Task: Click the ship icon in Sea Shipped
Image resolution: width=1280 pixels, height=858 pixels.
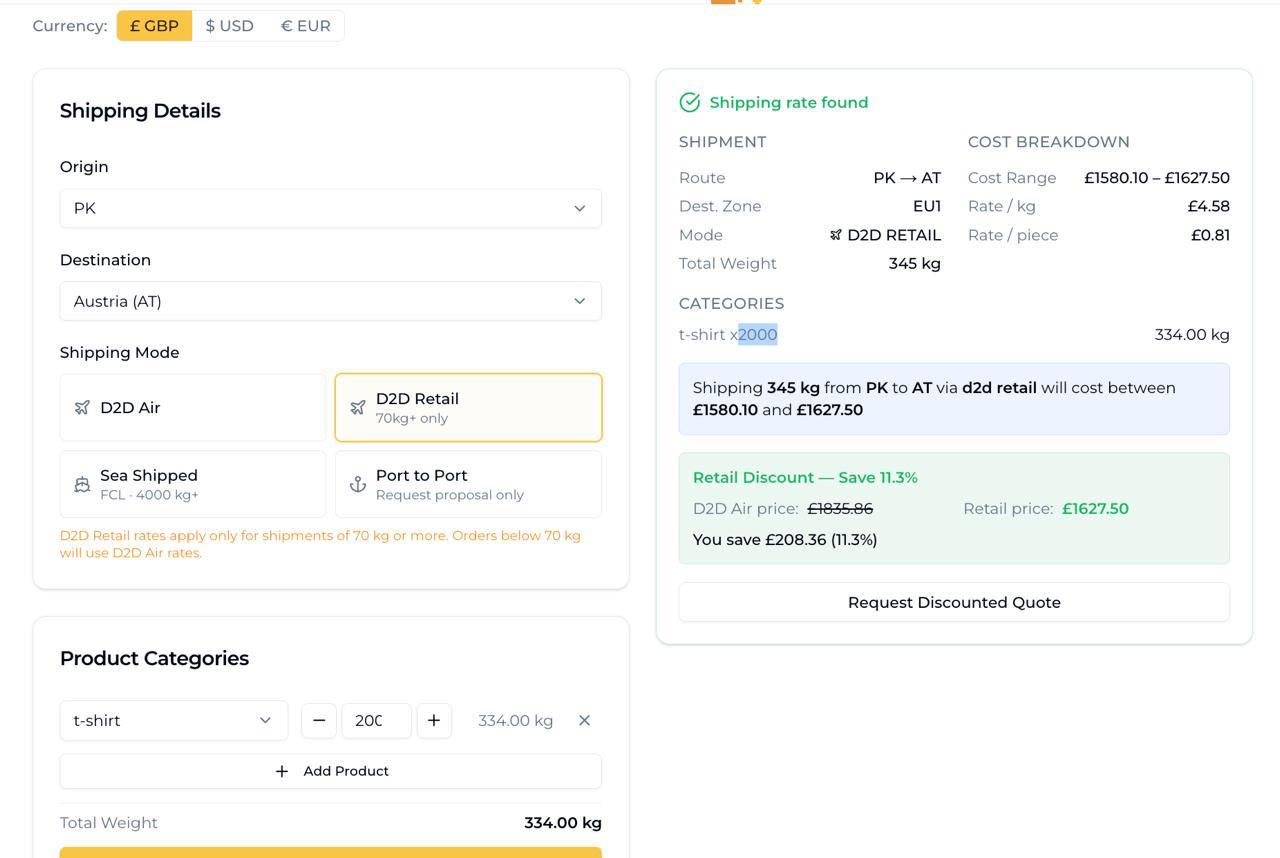Action: [82, 485]
